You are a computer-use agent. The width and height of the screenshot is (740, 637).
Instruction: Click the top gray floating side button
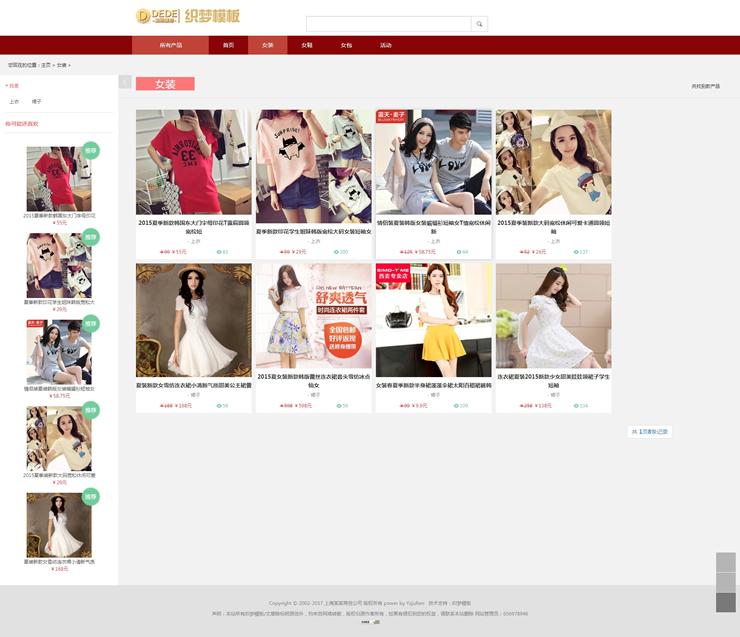click(x=725, y=562)
